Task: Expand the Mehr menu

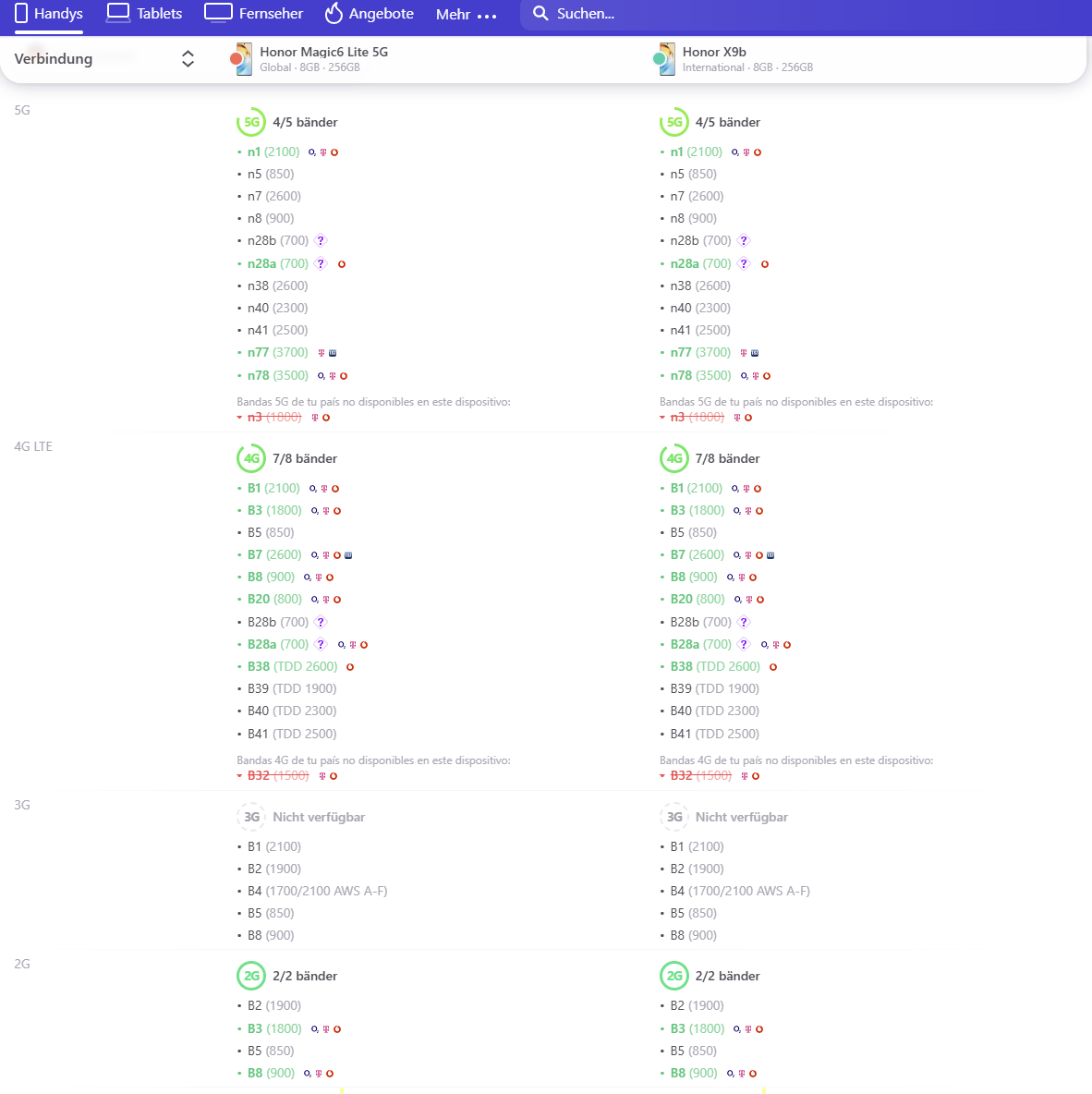Action: coord(467,14)
